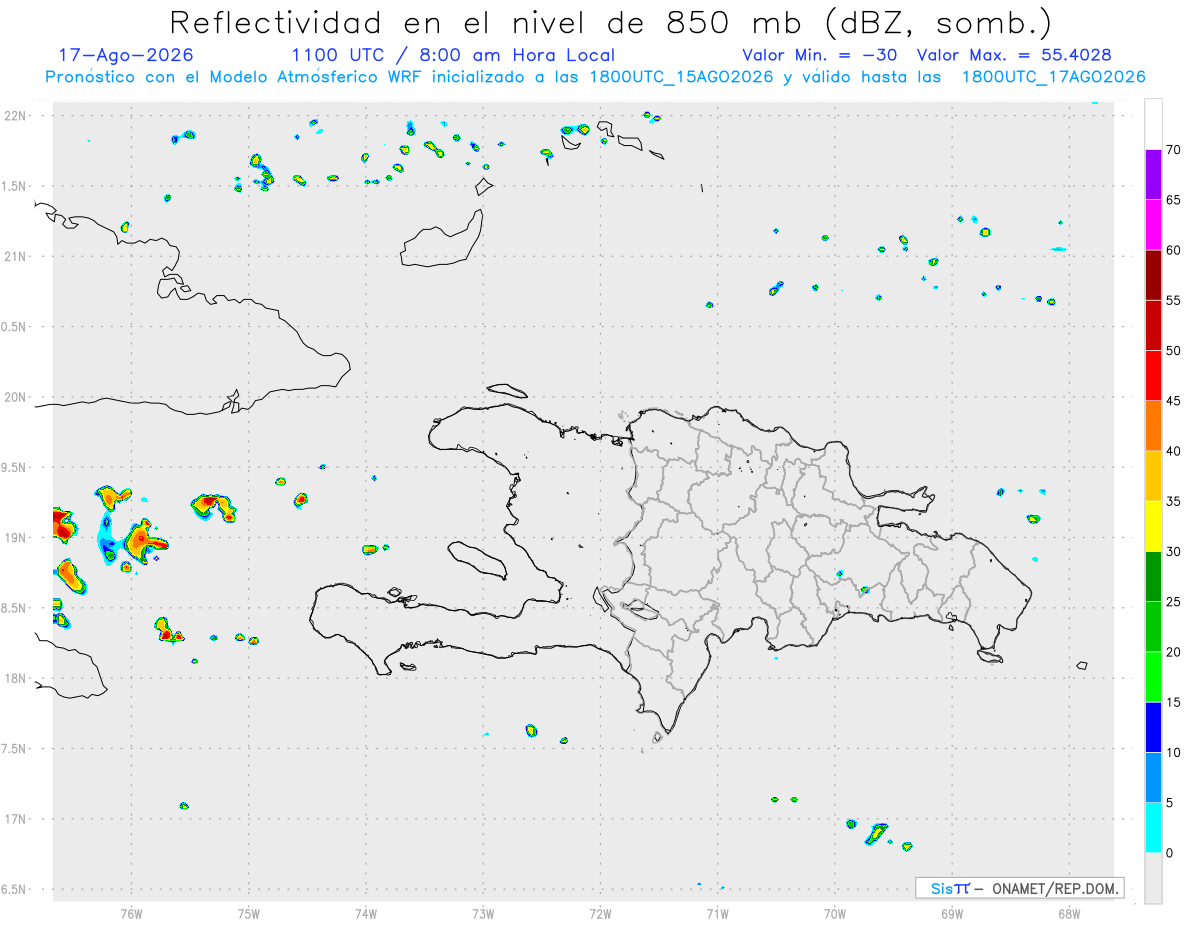This screenshot has width=1200, height=927.
Task: Click the "18N" latitude label
Action: (x=17, y=679)
